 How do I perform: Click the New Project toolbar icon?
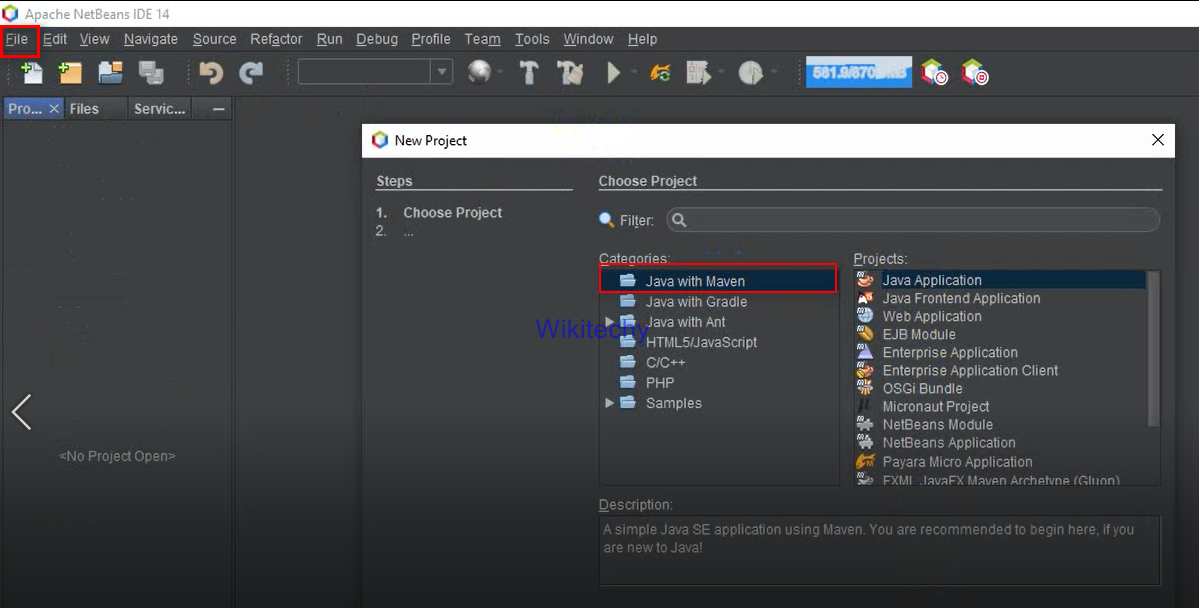tap(70, 73)
